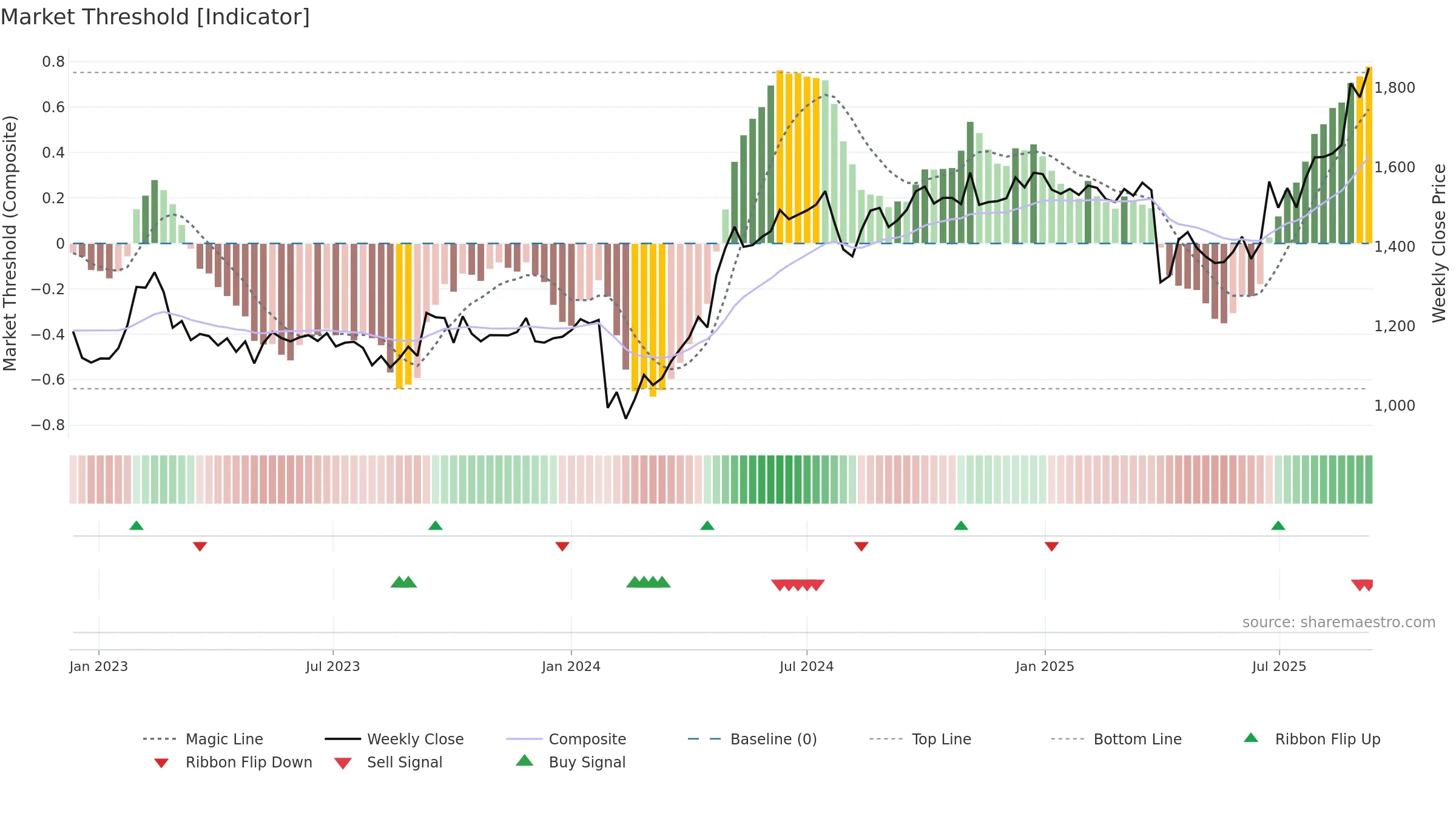The width and height of the screenshot is (1456, 819).
Task: Click the Jul 2024 x-axis label
Action: 807,667
